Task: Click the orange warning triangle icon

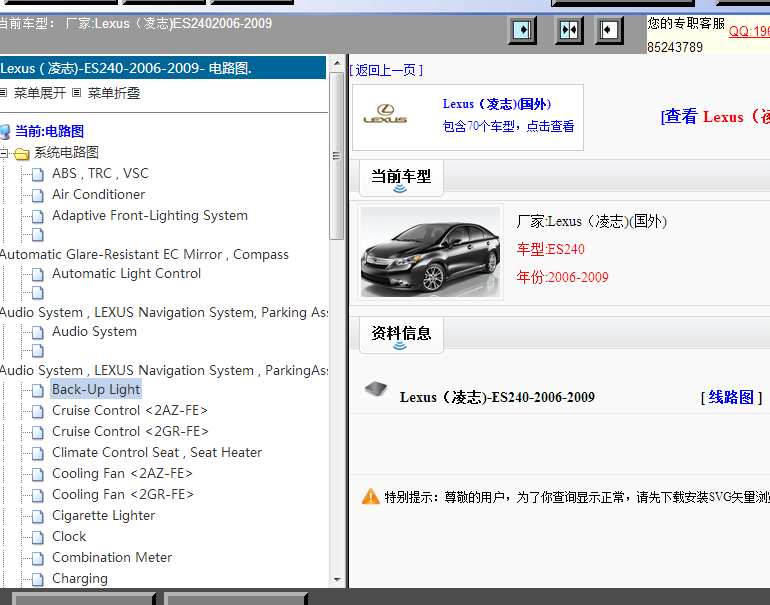Action: click(x=371, y=496)
